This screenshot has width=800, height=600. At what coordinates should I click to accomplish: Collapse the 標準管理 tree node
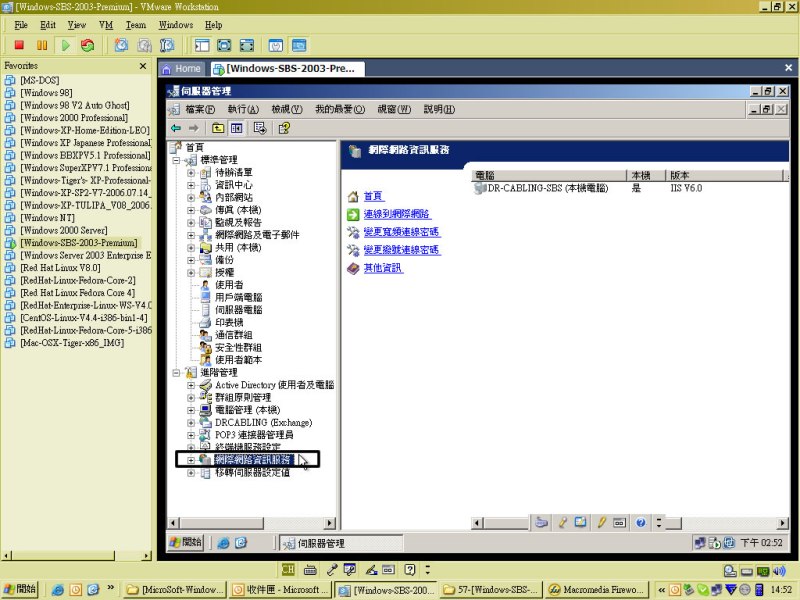click(176, 160)
